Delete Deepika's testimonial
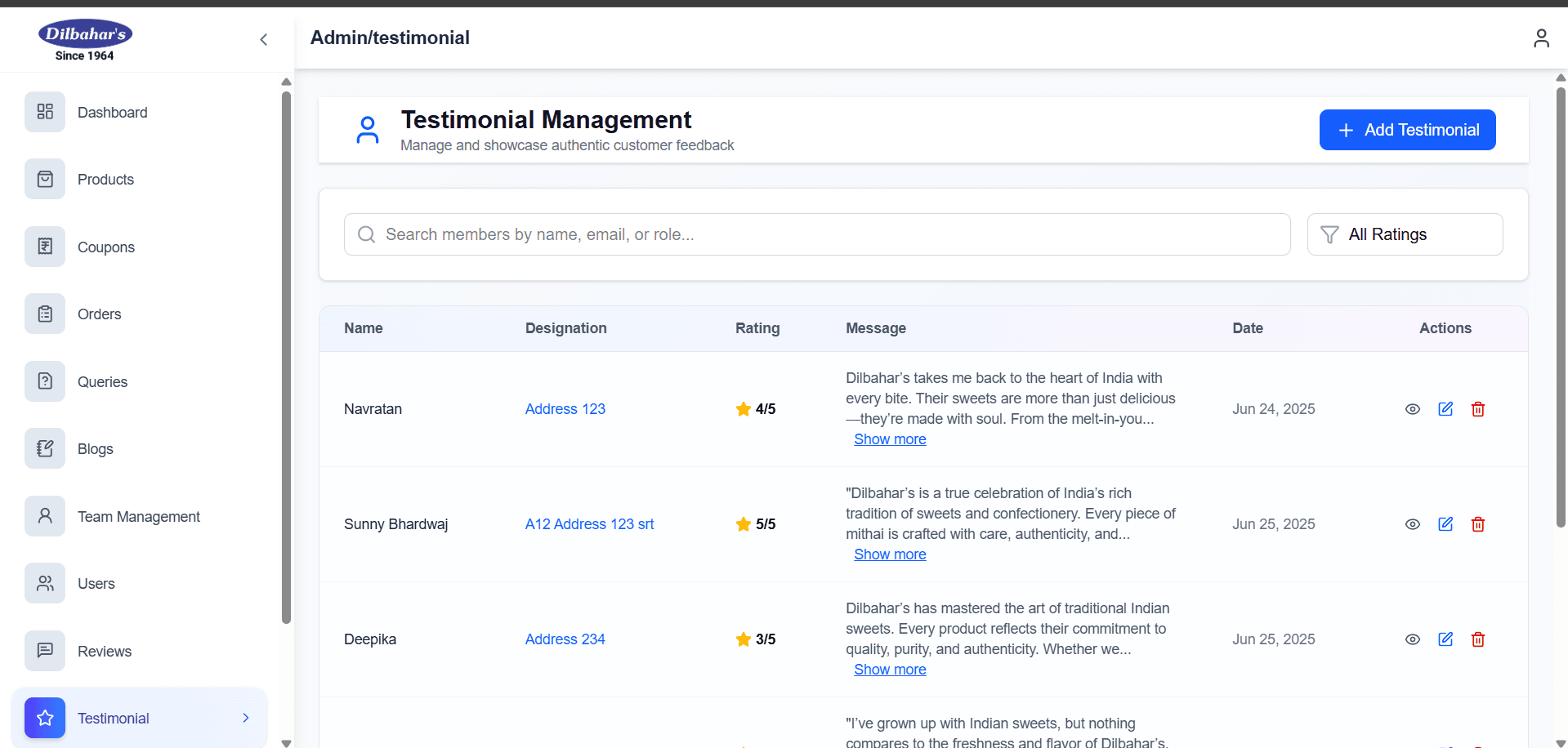 tap(1478, 639)
